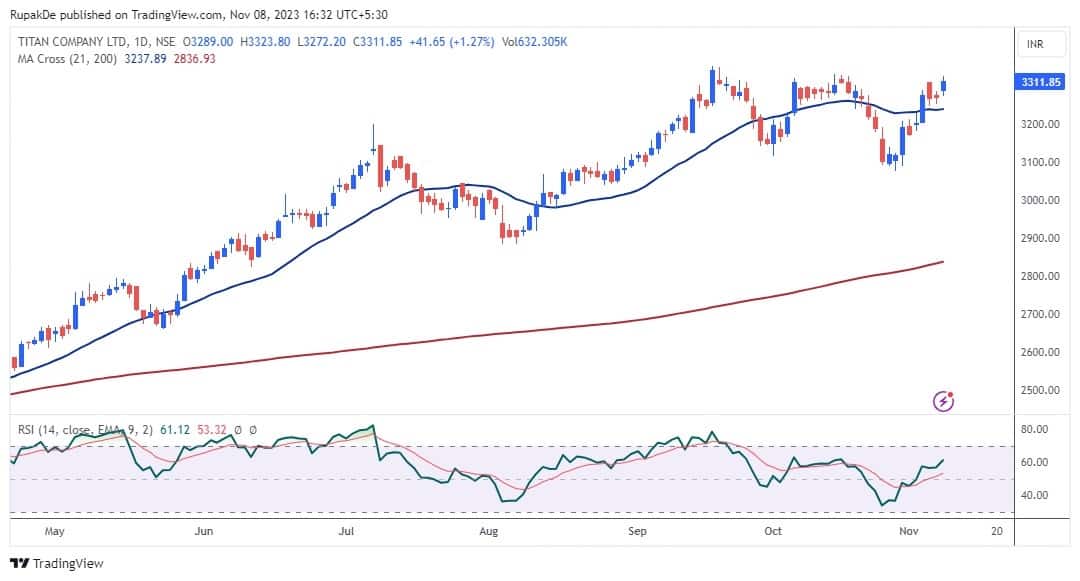The height and width of the screenshot is (581, 1080).
Task: Click the low value L3272.20
Action: 322,42
